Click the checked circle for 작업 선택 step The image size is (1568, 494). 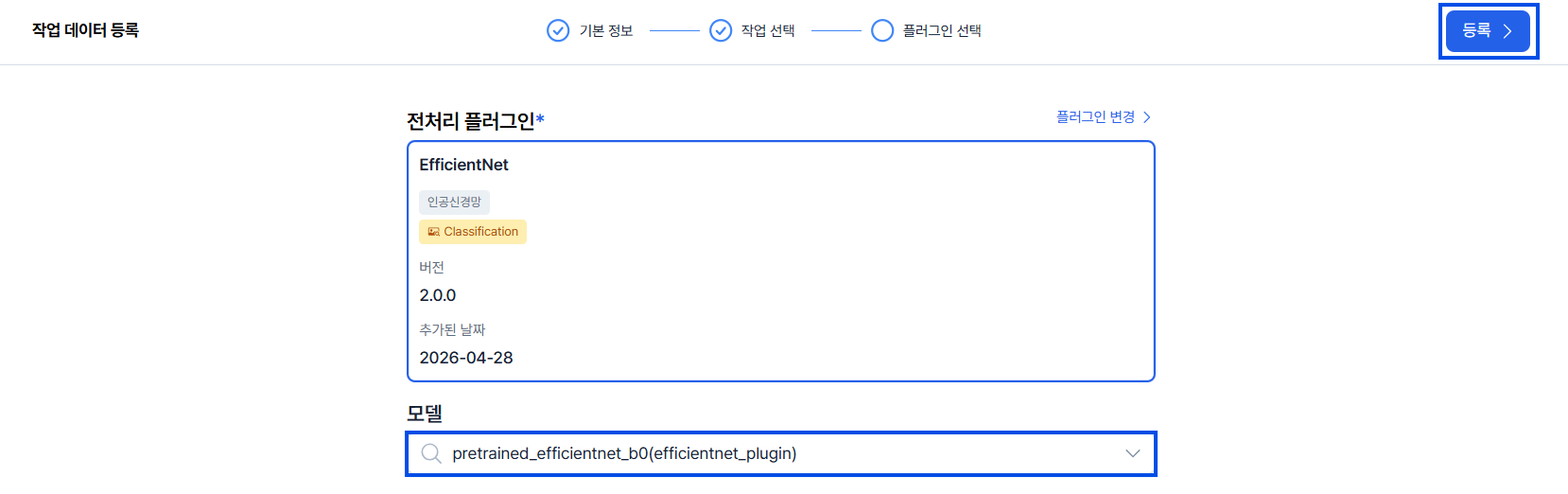pos(721,31)
